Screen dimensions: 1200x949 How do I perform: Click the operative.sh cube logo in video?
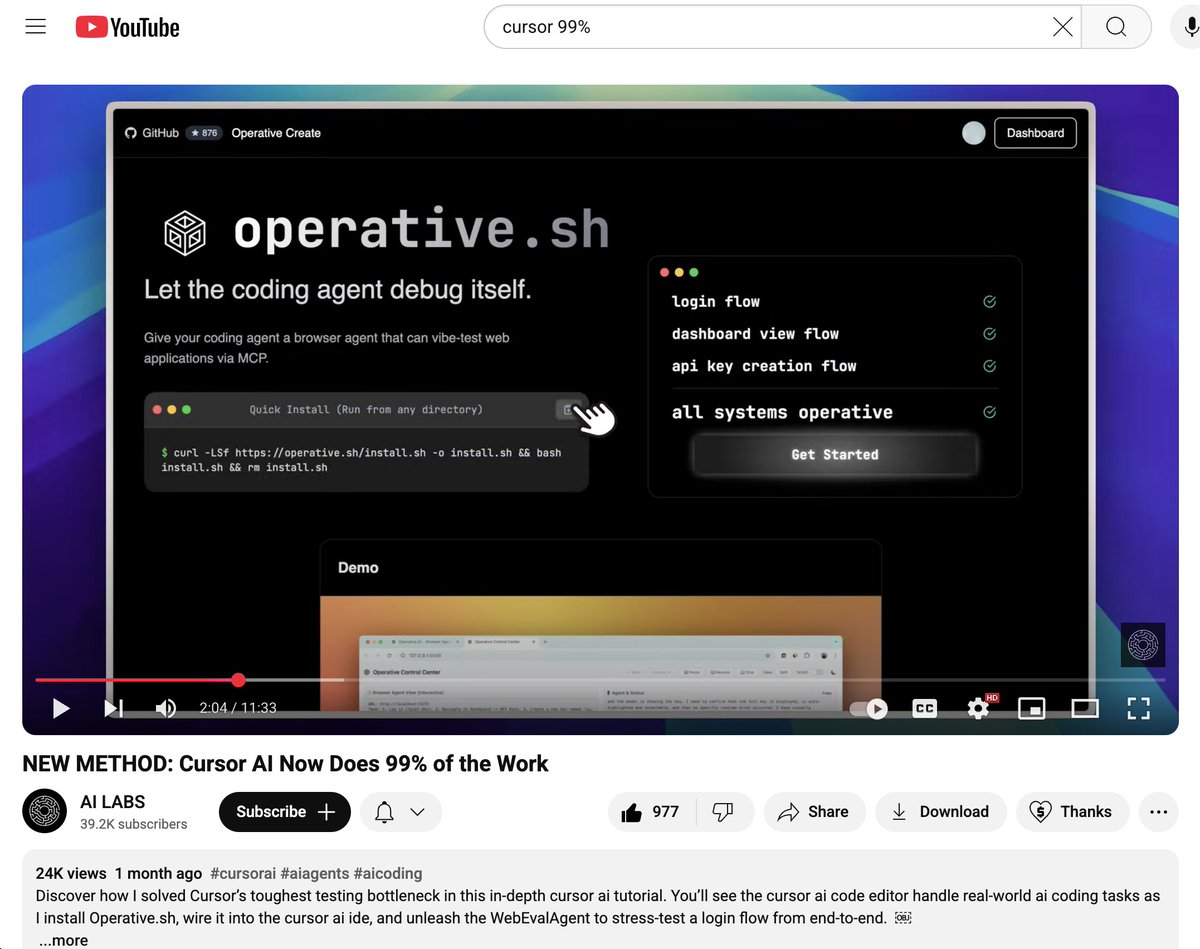pyautogui.click(x=185, y=233)
